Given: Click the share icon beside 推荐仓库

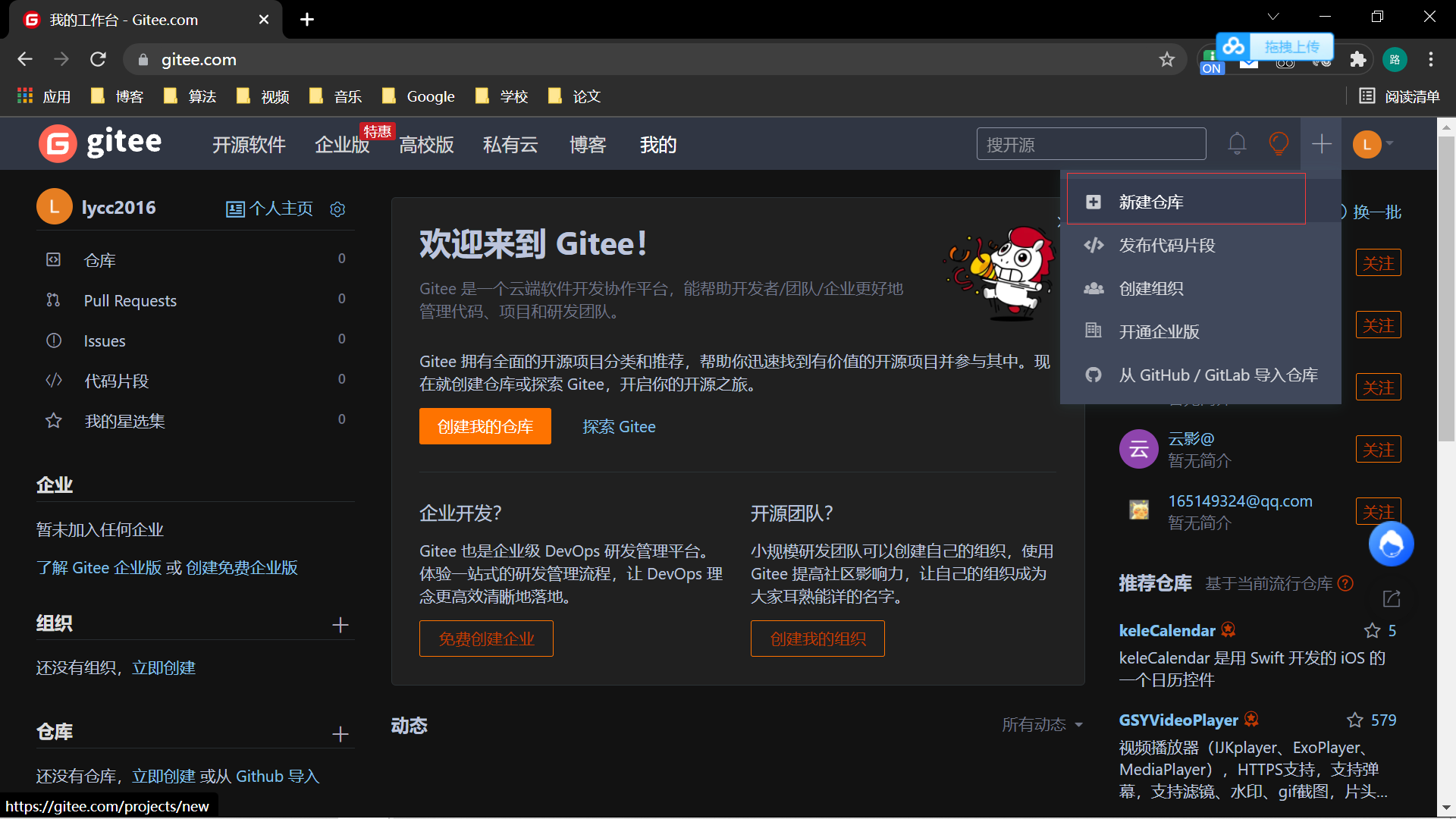Looking at the screenshot, I should tap(1391, 598).
